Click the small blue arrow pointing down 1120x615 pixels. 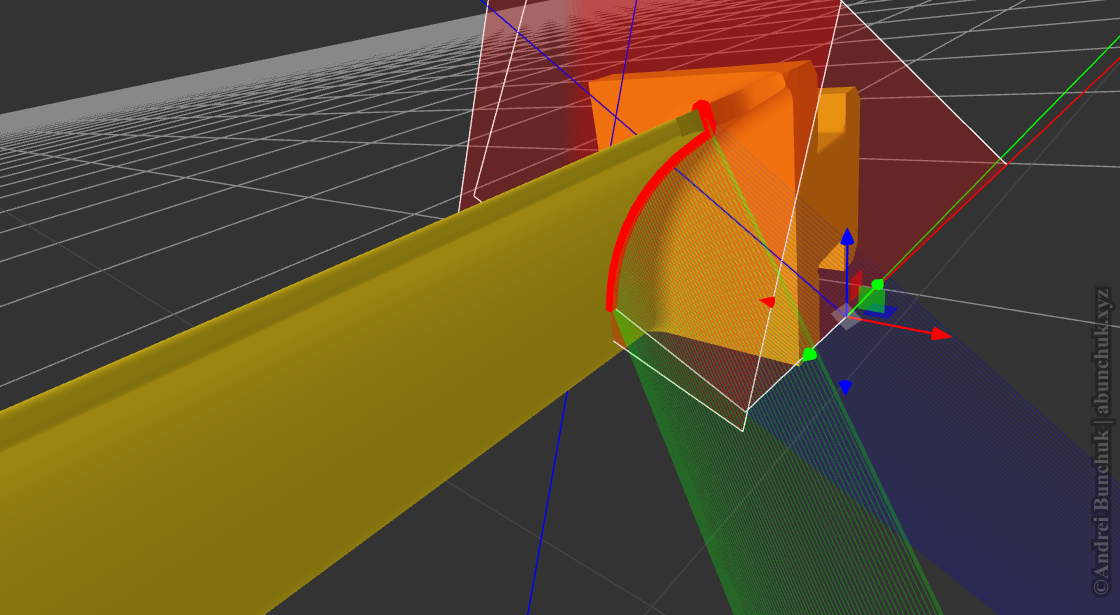[x=845, y=386]
